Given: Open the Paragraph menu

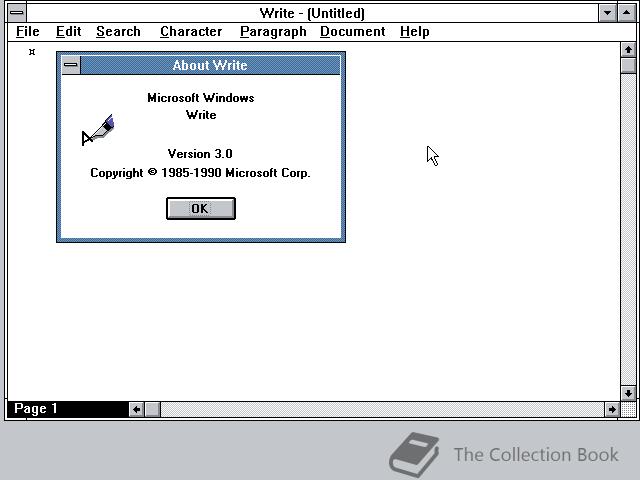Looking at the screenshot, I should tap(273, 31).
